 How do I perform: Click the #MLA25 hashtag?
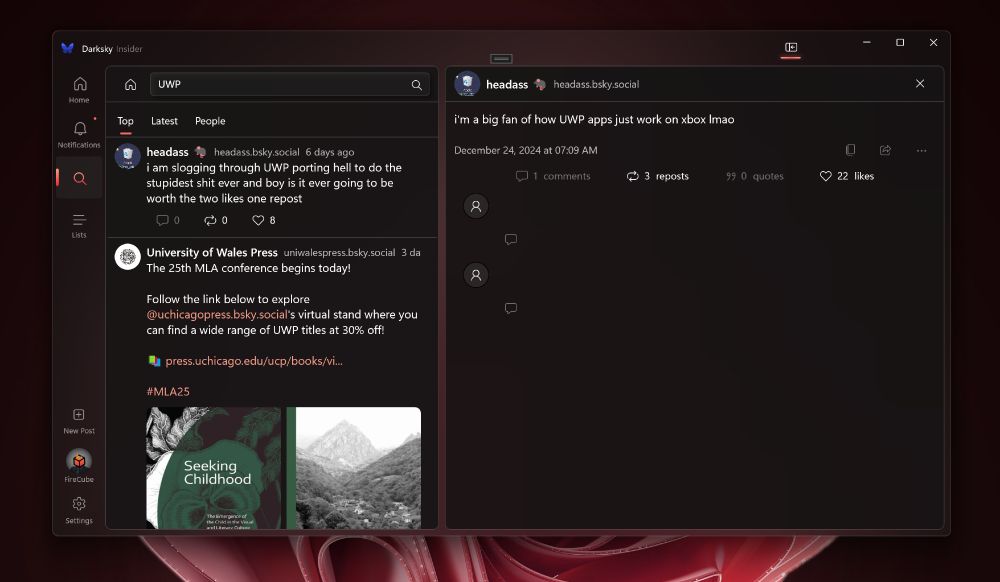click(168, 391)
